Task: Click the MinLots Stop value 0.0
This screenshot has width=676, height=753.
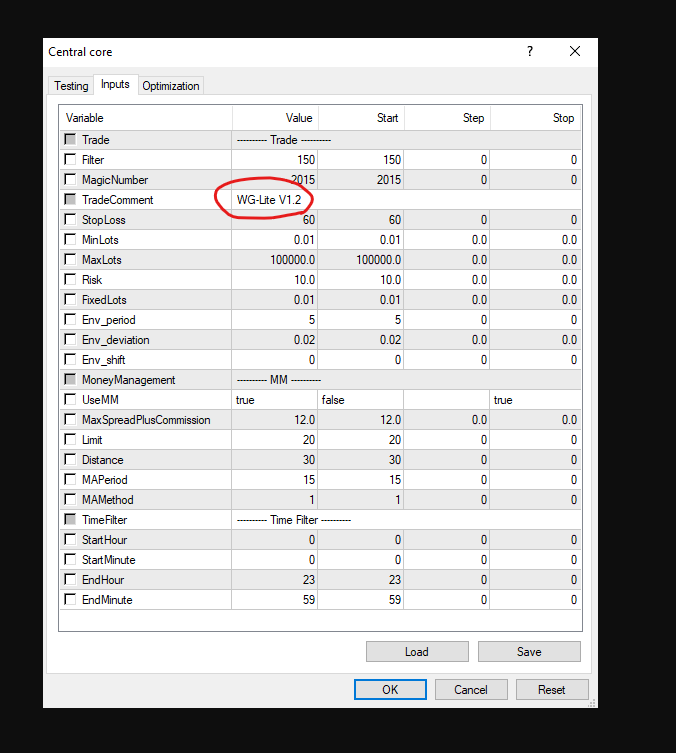Action: point(535,240)
